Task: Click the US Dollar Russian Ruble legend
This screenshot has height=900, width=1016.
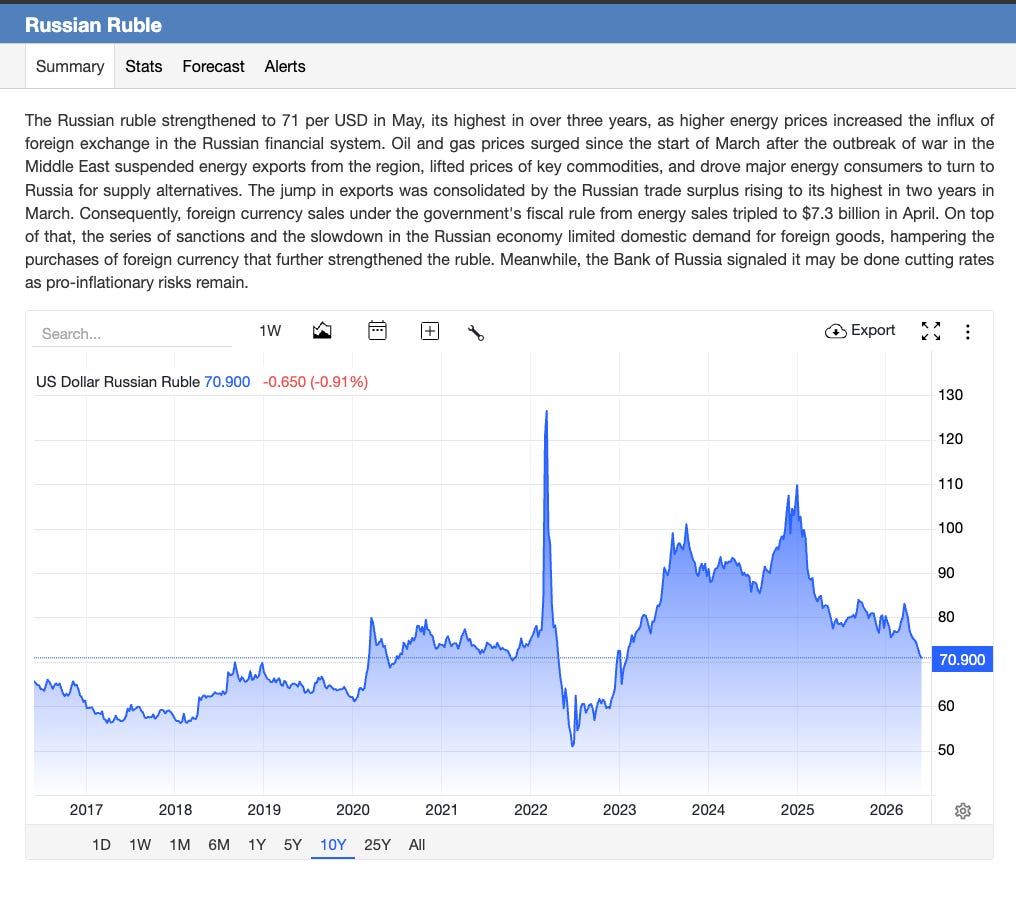Action: (117, 382)
